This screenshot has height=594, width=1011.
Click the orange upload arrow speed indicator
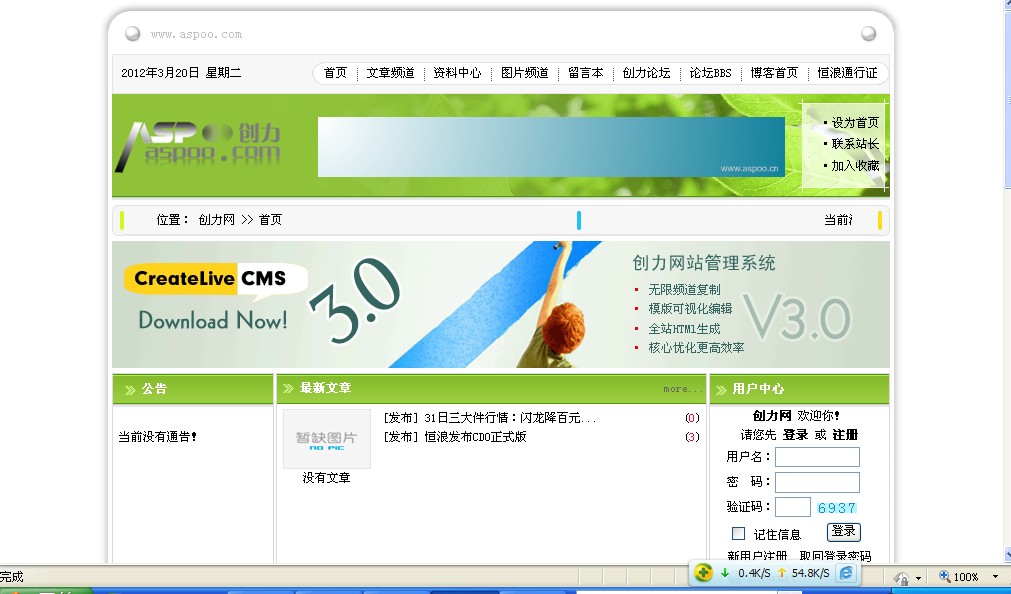(782, 573)
